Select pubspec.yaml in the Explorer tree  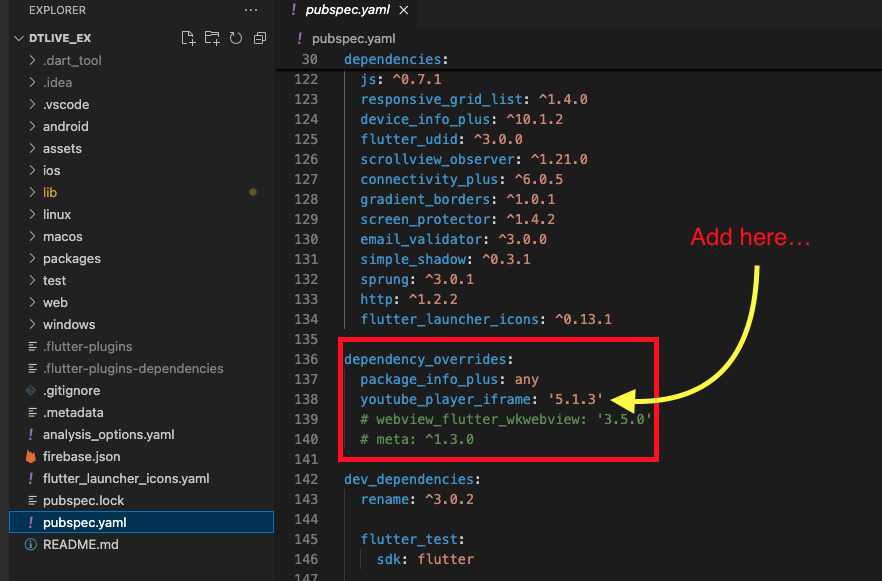pos(141,522)
